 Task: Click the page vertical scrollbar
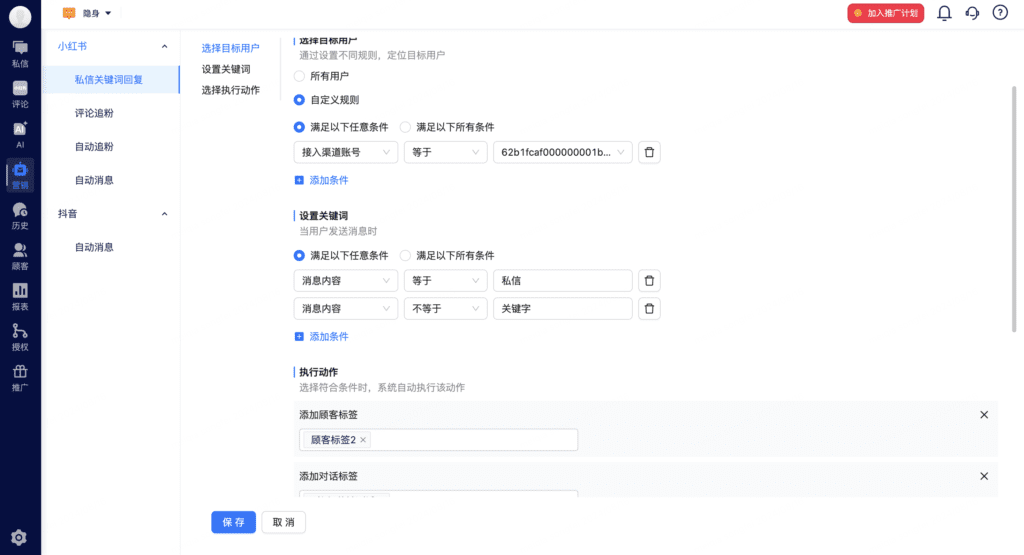[1014, 209]
